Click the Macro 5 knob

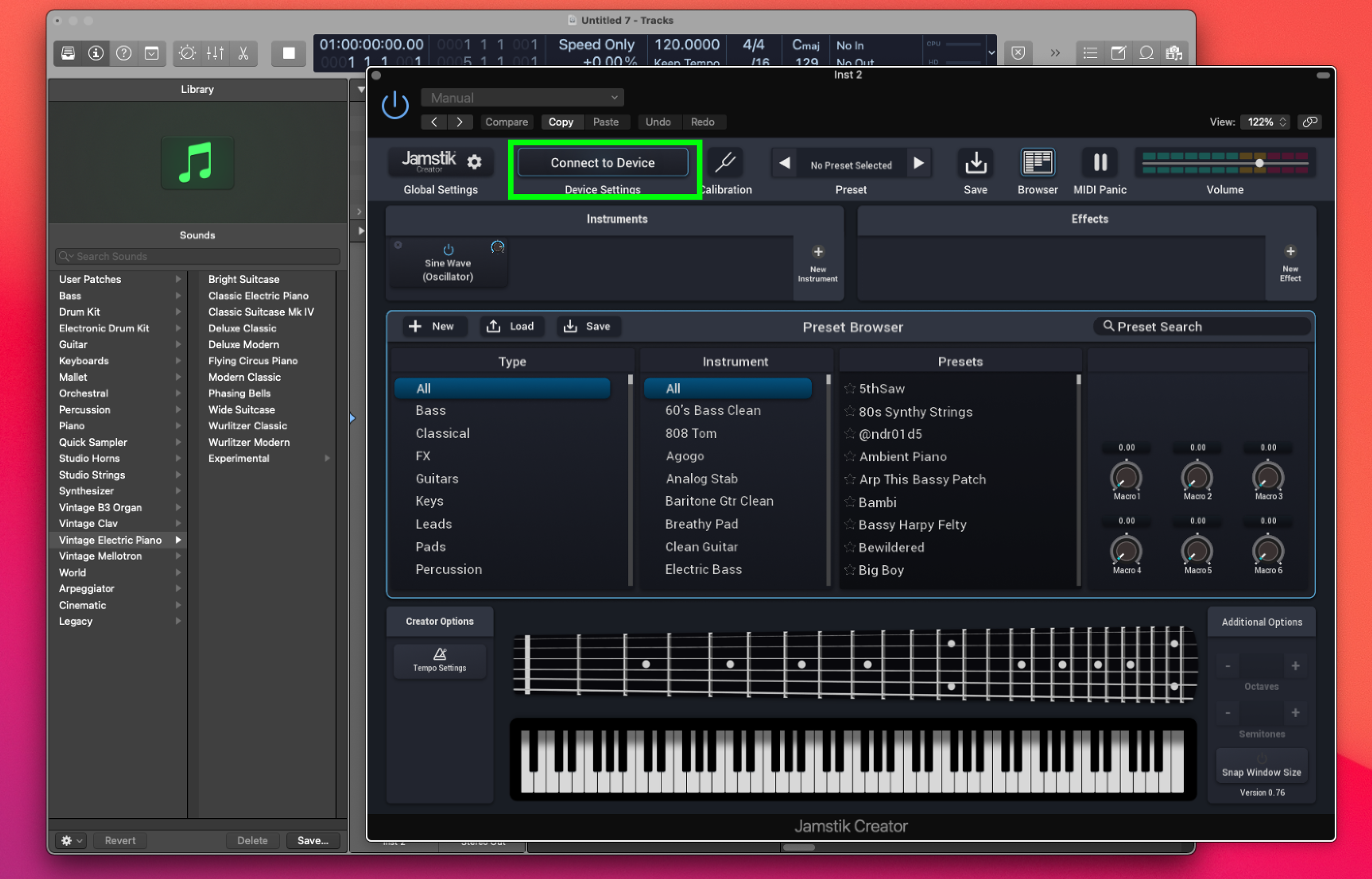pos(1197,550)
